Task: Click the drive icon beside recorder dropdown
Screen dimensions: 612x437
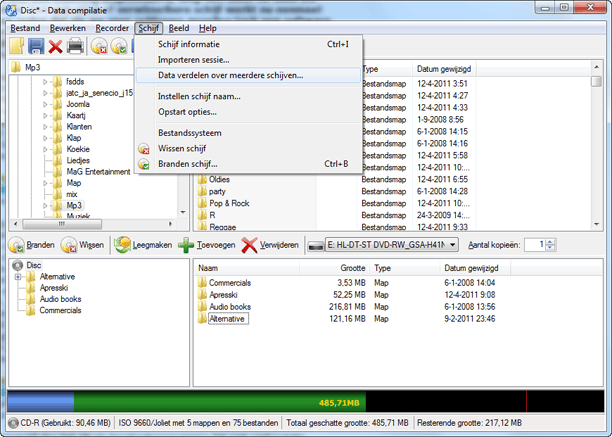Action: 315,245
